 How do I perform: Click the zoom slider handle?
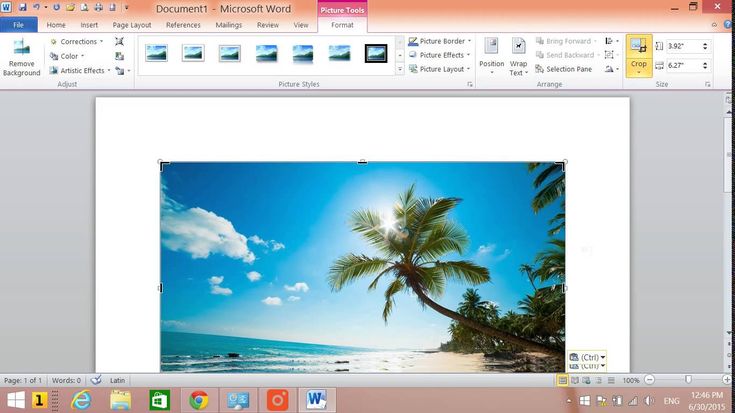pyautogui.click(x=688, y=381)
